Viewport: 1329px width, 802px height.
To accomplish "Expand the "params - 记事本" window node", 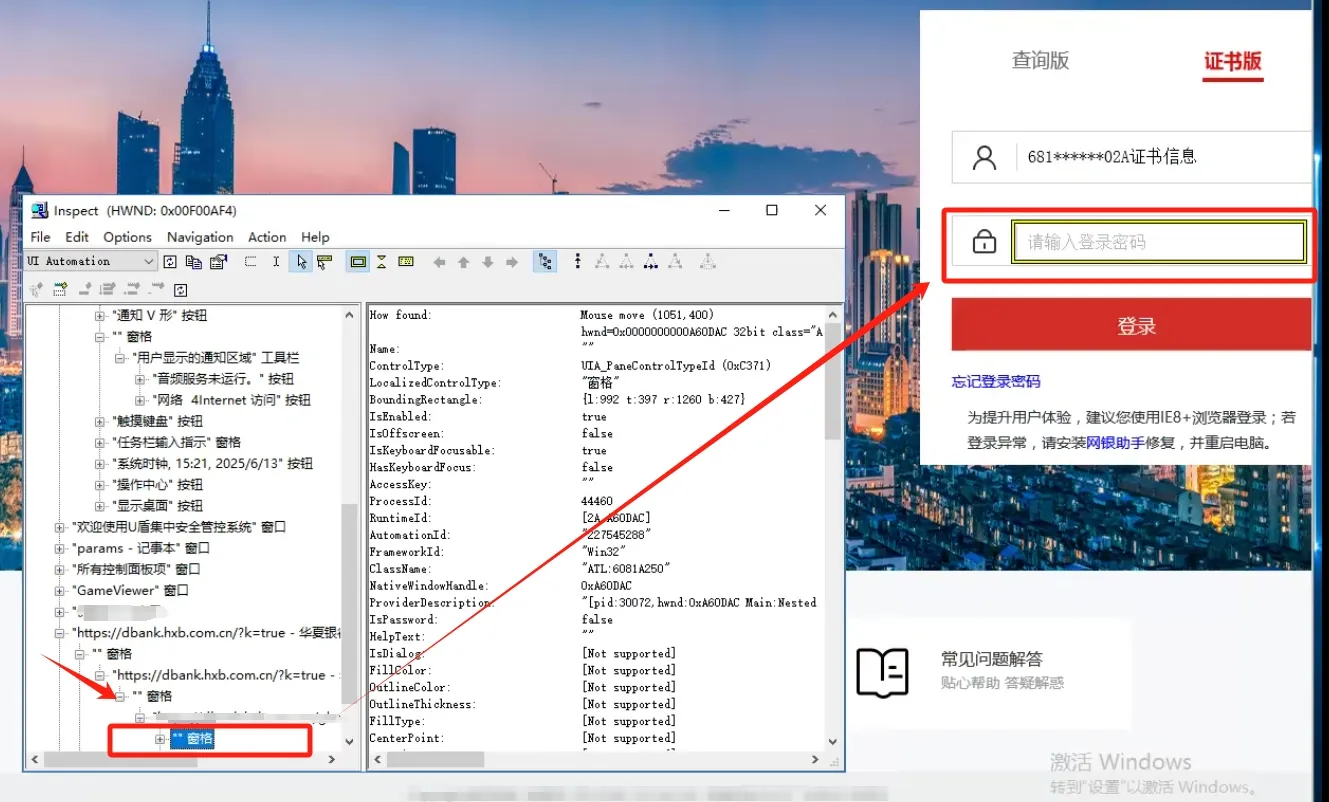I will point(60,548).
